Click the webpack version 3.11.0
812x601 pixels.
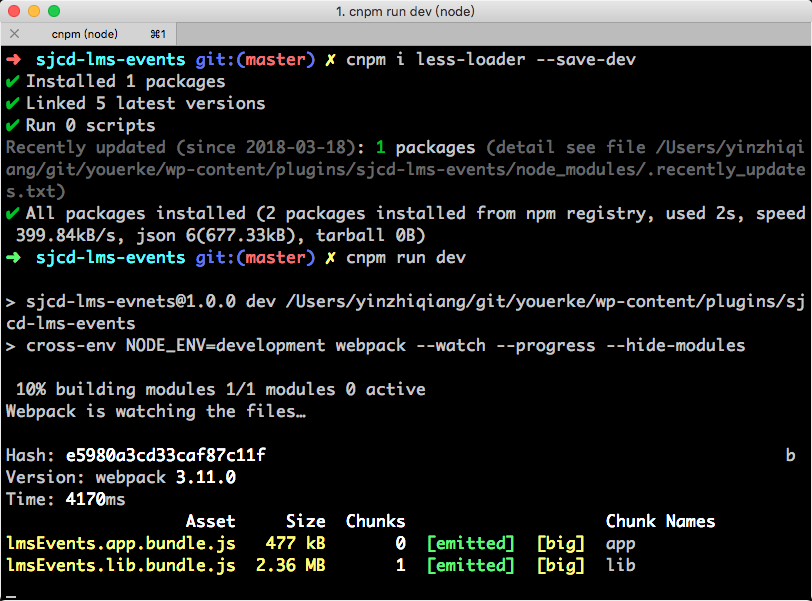pos(206,478)
